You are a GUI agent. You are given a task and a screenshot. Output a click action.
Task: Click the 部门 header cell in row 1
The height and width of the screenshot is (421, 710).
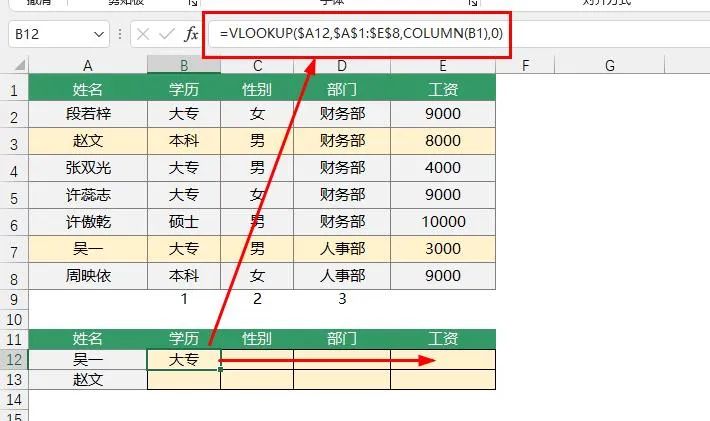click(x=342, y=88)
